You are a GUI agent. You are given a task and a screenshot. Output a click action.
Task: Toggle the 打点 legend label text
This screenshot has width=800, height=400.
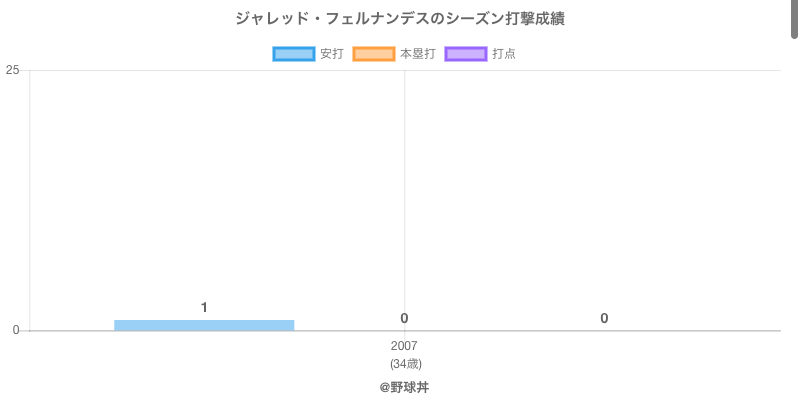coord(504,54)
